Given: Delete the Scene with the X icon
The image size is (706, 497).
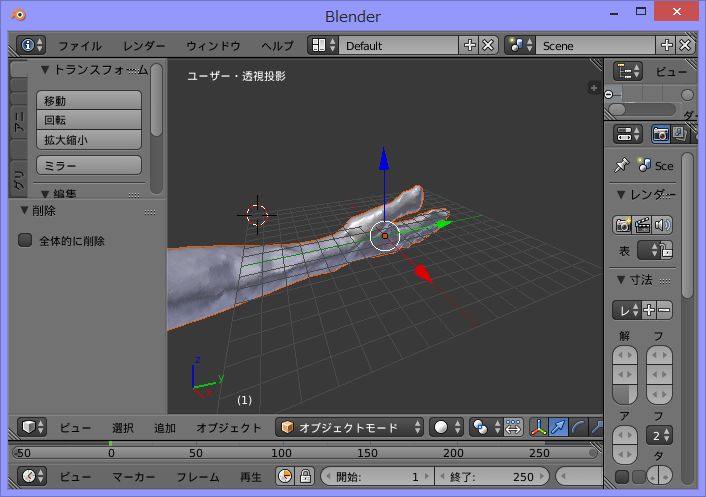Looking at the screenshot, I should pos(686,45).
